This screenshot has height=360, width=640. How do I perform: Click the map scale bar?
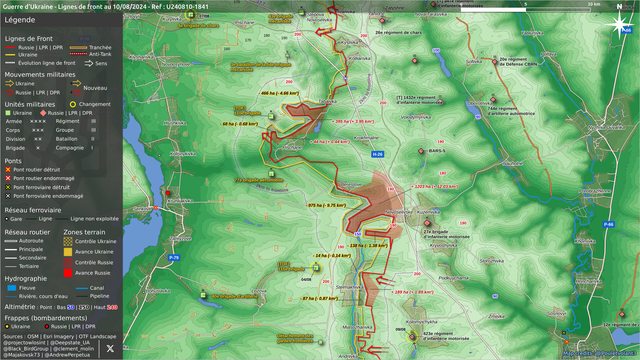pyautogui.click(x=526, y=9)
